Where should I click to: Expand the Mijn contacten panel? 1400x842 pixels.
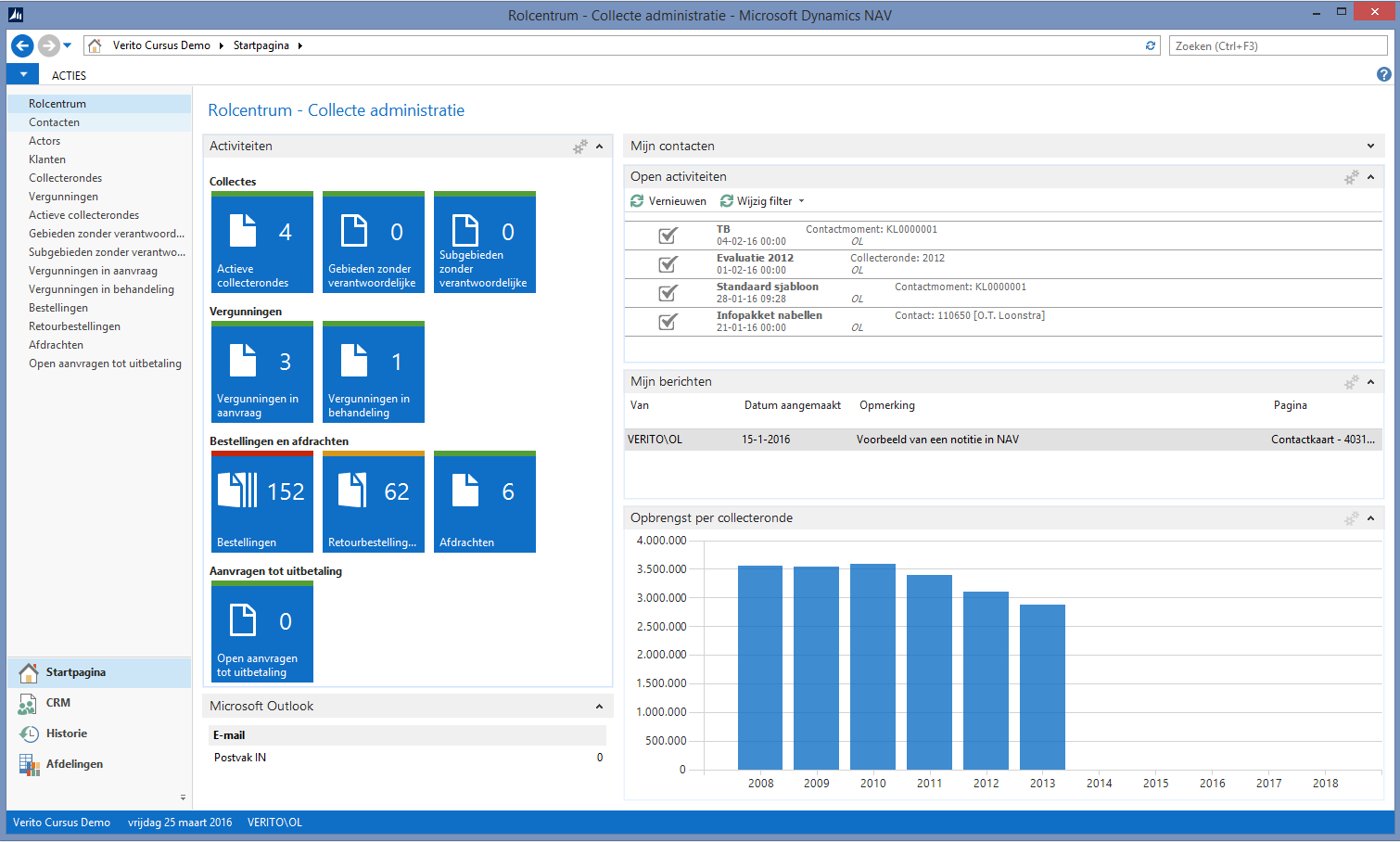coord(1371,147)
